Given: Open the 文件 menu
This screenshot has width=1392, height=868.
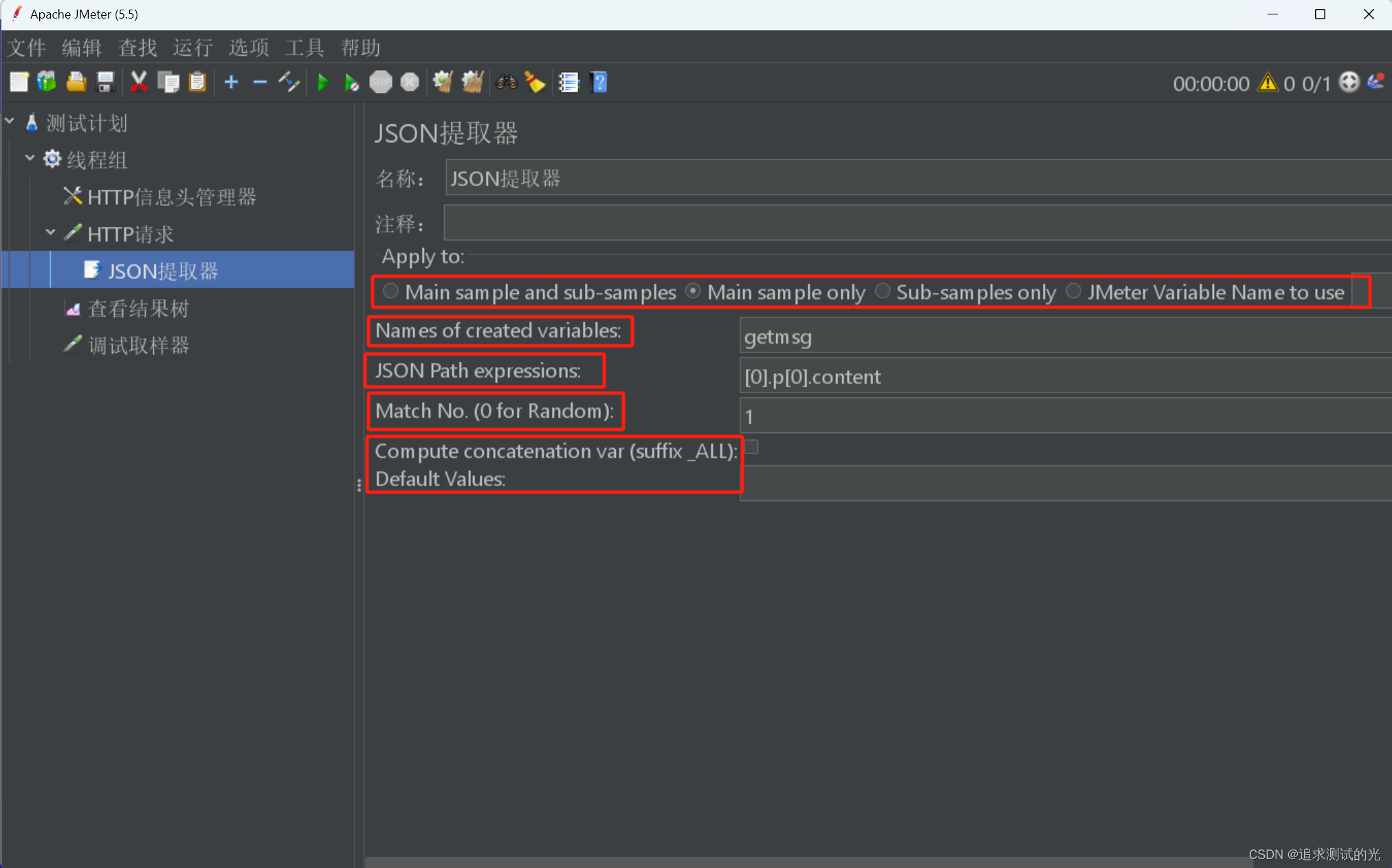Looking at the screenshot, I should pos(27,47).
